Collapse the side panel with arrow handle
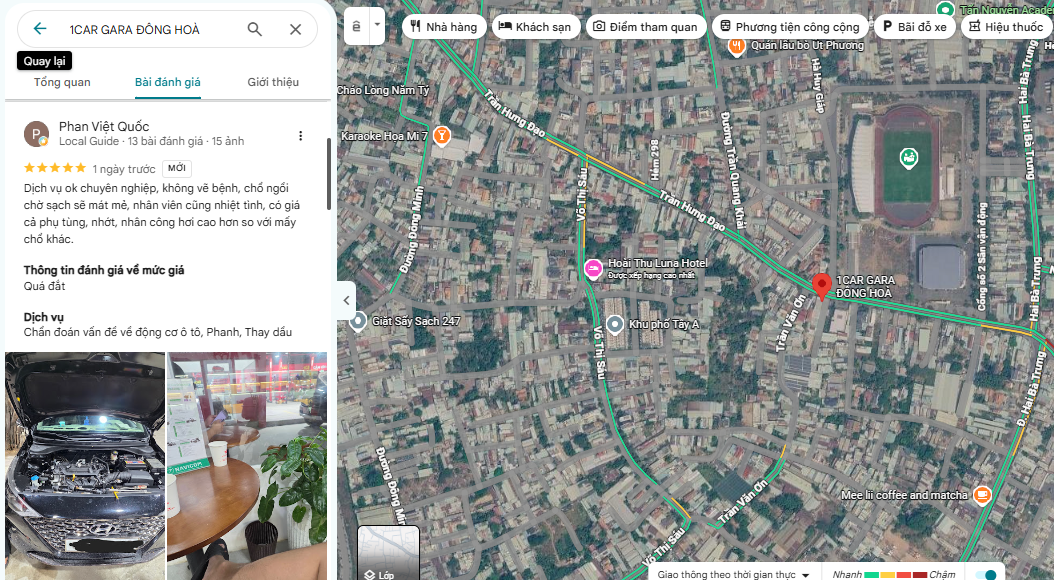 click(x=346, y=300)
